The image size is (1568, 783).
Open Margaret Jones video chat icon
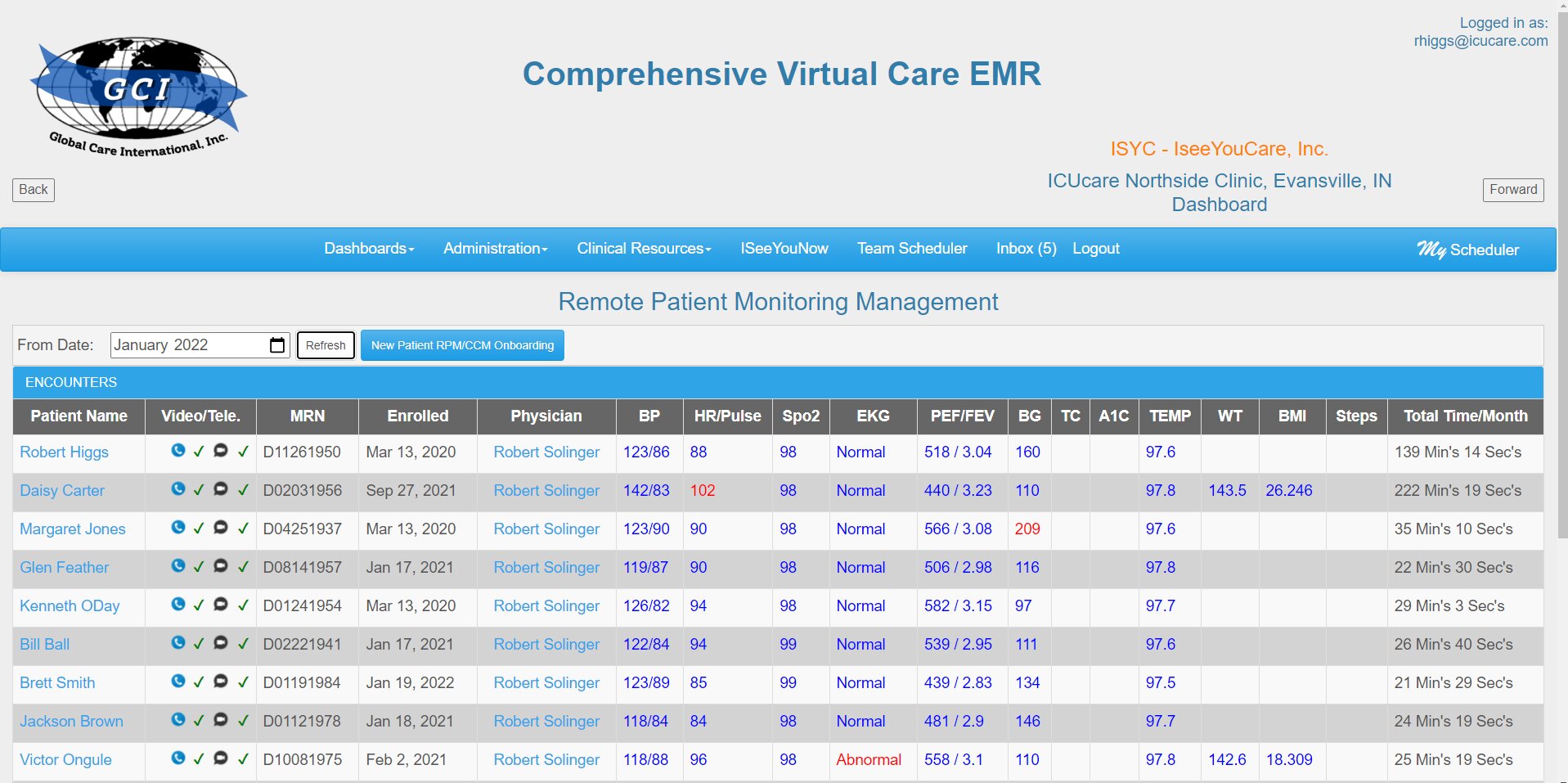pos(220,527)
